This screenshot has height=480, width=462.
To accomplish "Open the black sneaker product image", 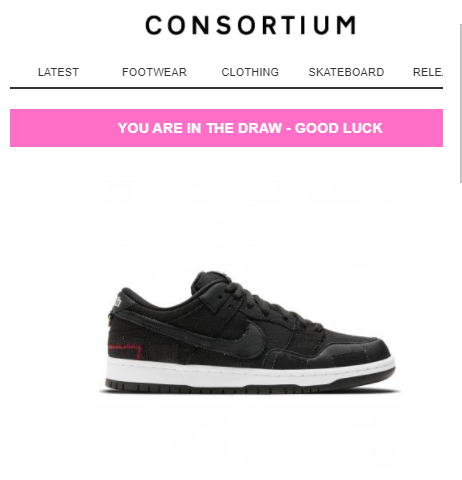I will point(250,332).
